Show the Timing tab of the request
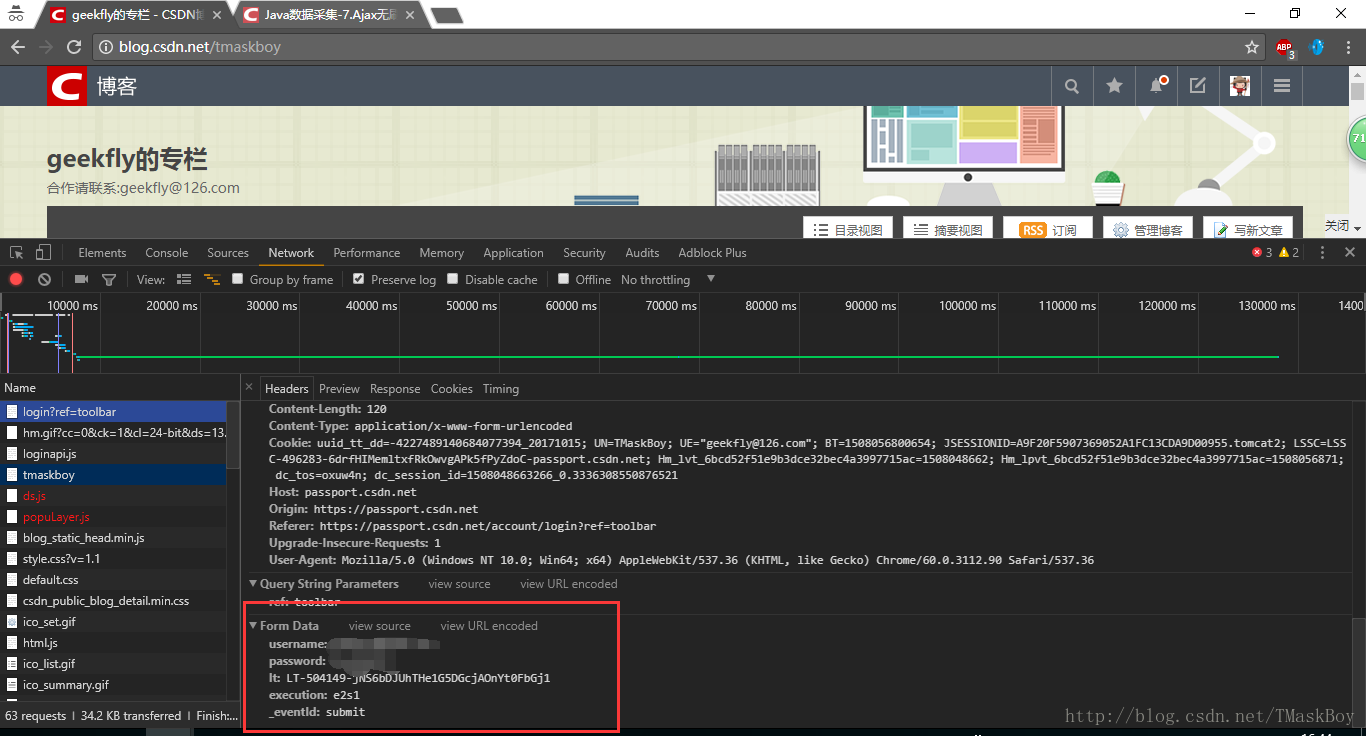The image size is (1366, 736). (x=501, y=389)
